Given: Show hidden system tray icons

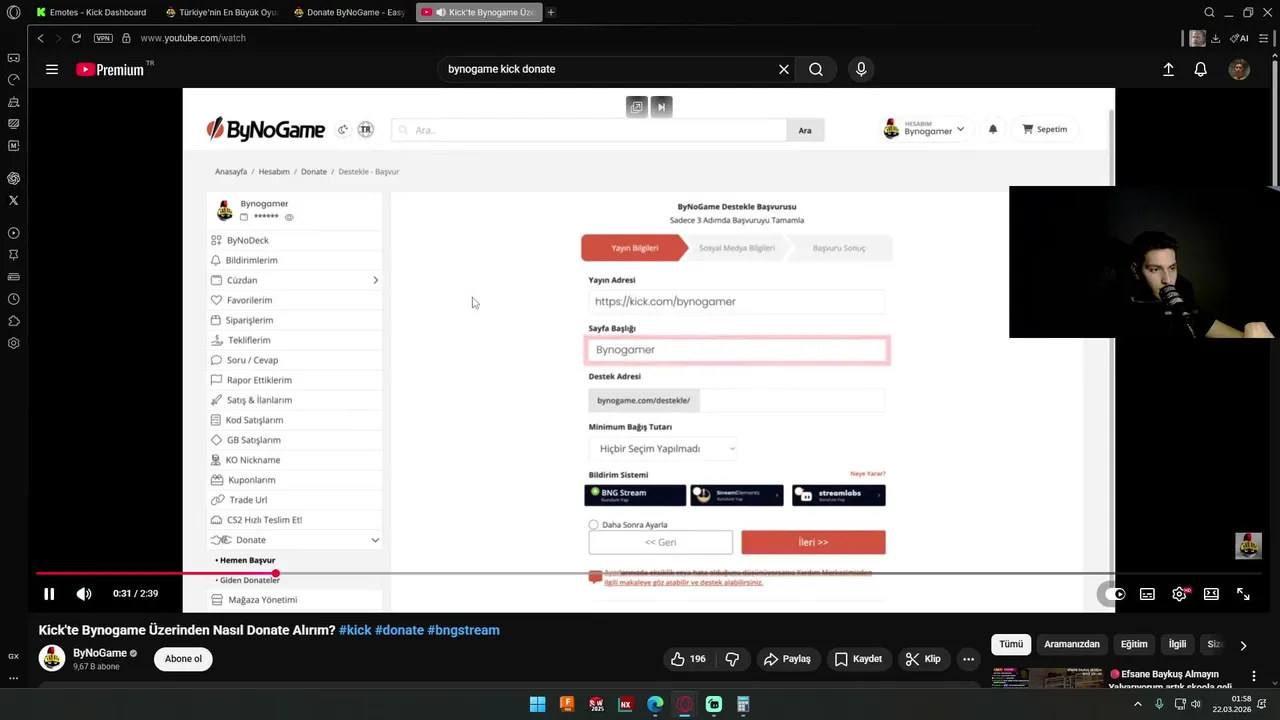Looking at the screenshot, I should pos(1137,704).
